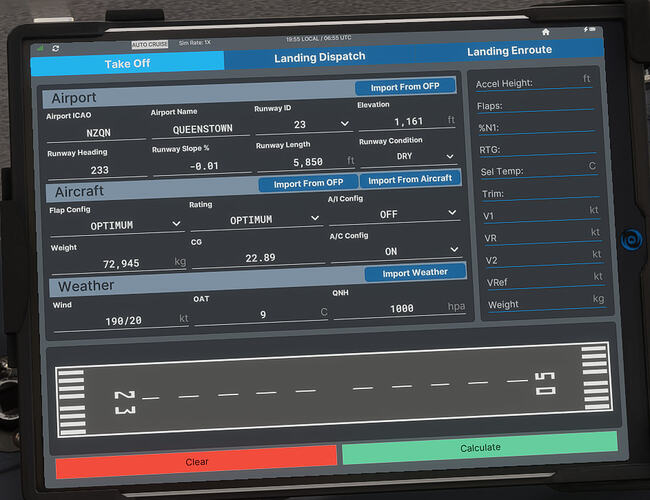Click the RTG output field
The height and width of the screenshot is (500, 650).
tap(538, 148)
